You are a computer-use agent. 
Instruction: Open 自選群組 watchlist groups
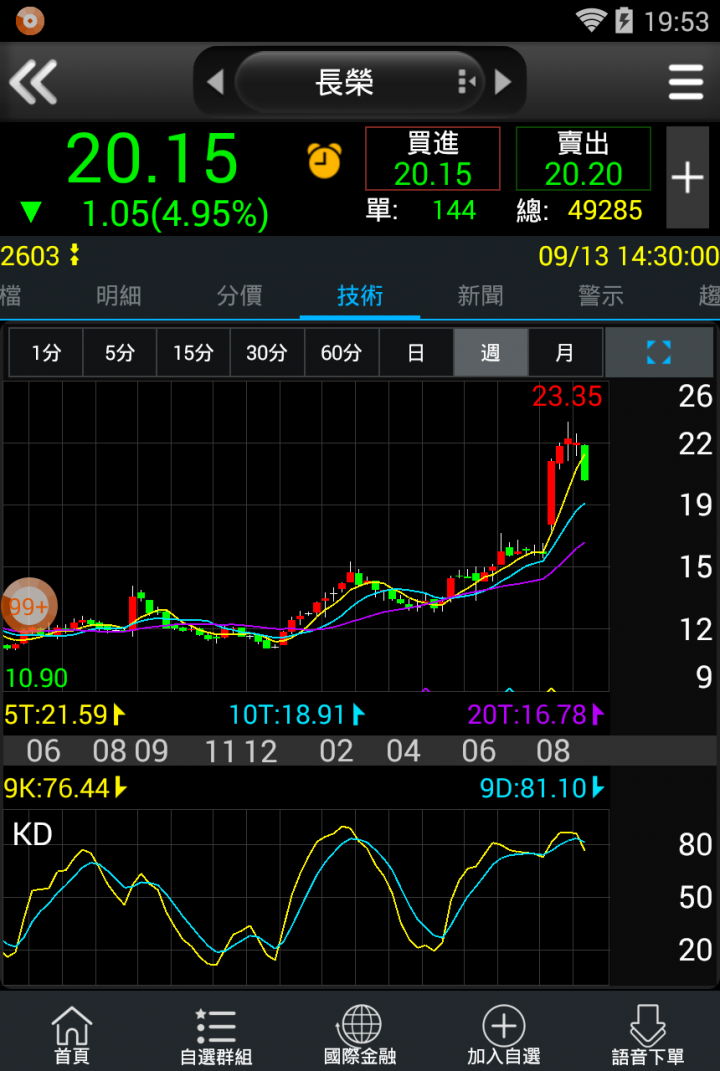pyautogui.click(x=216, y=1035)
